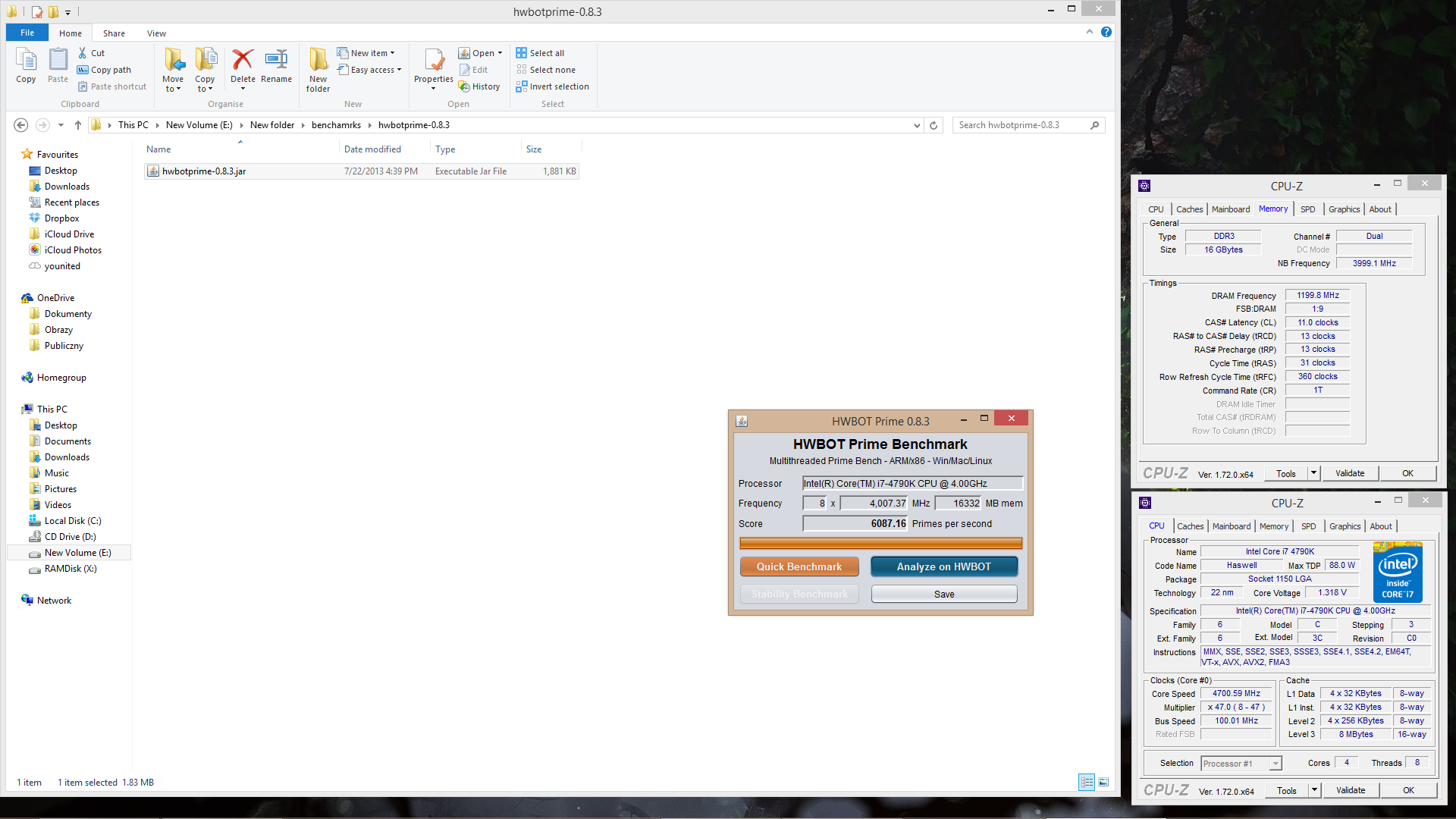Click the Copy icon in Clipboard group
Viewport: 1456px width, 819px height.
tap(26, 59)
